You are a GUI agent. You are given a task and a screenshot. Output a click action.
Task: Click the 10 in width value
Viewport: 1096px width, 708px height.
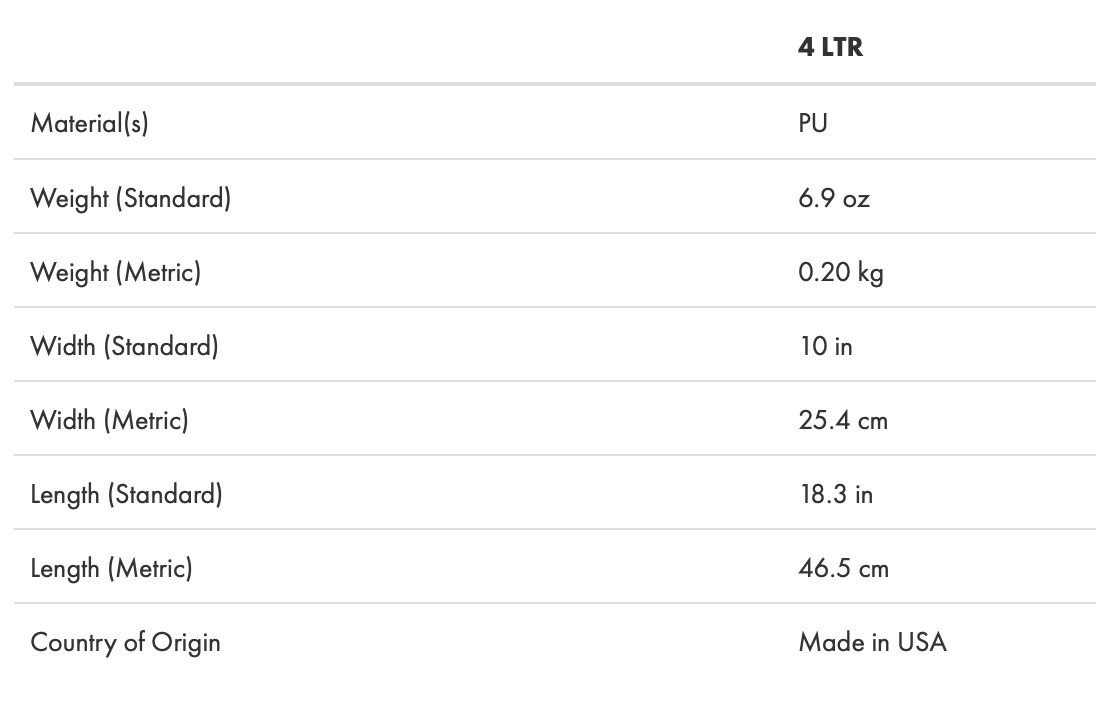(825, 346)
